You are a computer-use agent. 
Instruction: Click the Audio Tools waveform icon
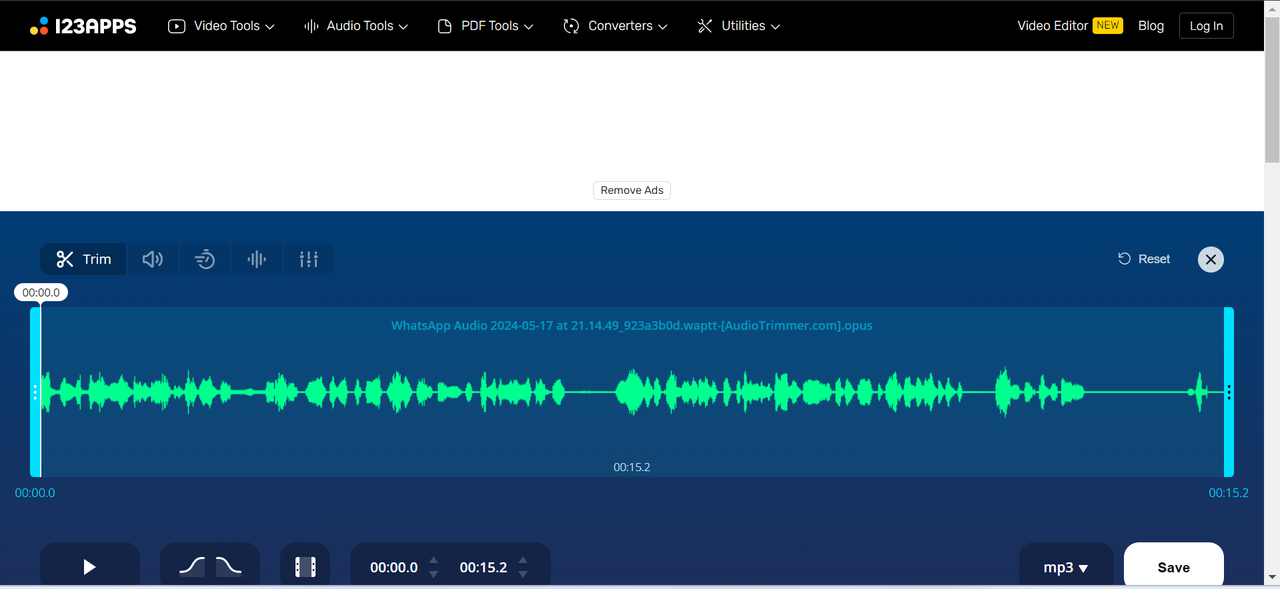coord(311,26)
